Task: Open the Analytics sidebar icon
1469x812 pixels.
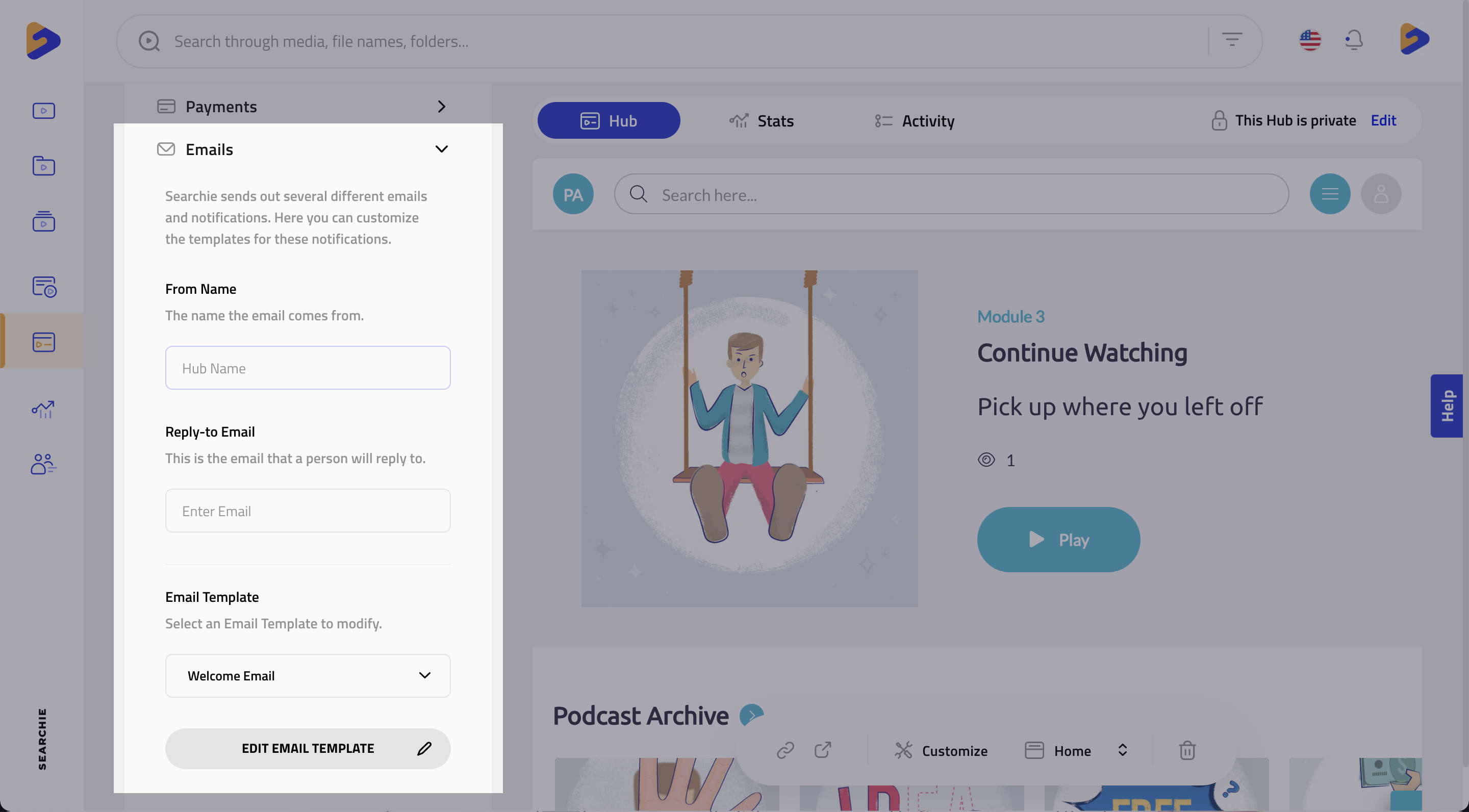Action: (x=43, y=409)
